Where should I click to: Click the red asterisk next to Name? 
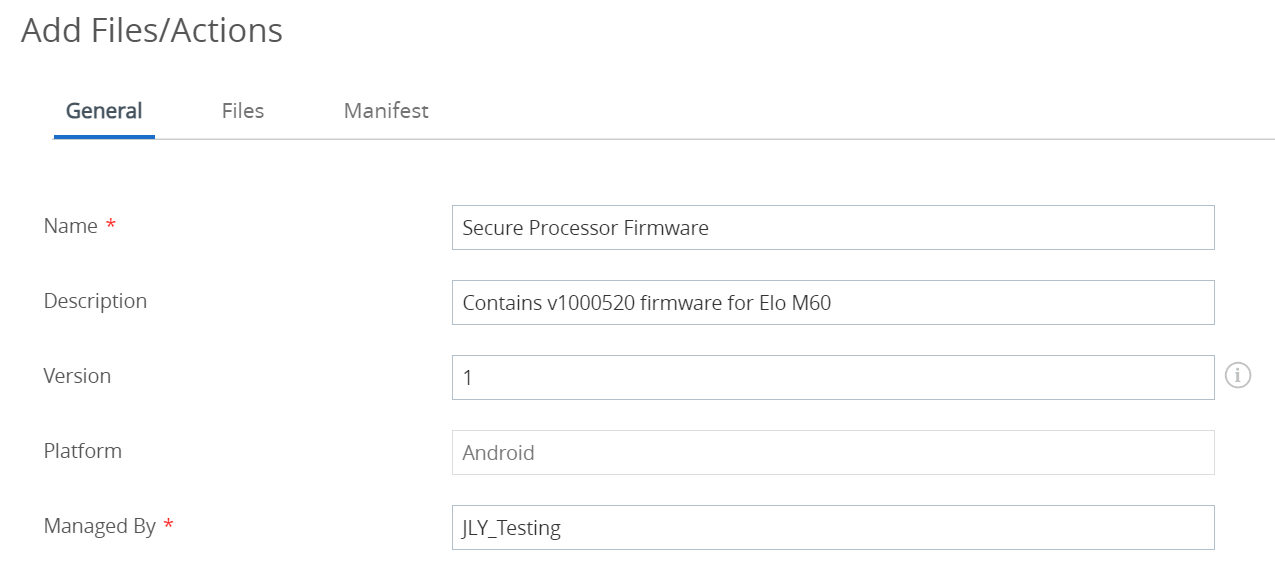(x=110, y=224)
